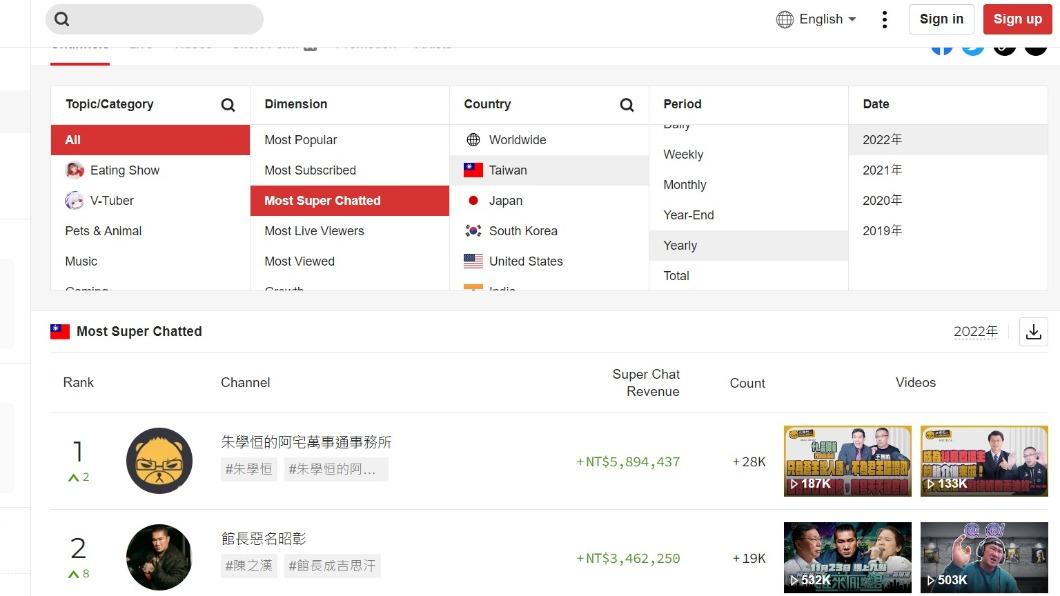
Task: Click count value +19K
Action: pyautogui.click(x=749, y=559)
